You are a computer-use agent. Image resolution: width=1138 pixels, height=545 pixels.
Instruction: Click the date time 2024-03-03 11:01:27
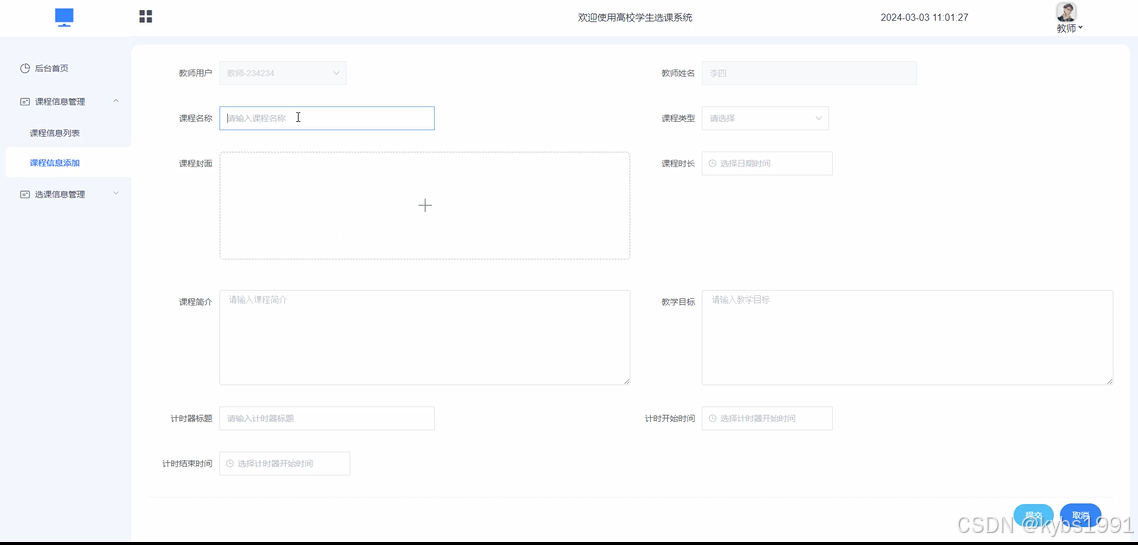[925, 17]
